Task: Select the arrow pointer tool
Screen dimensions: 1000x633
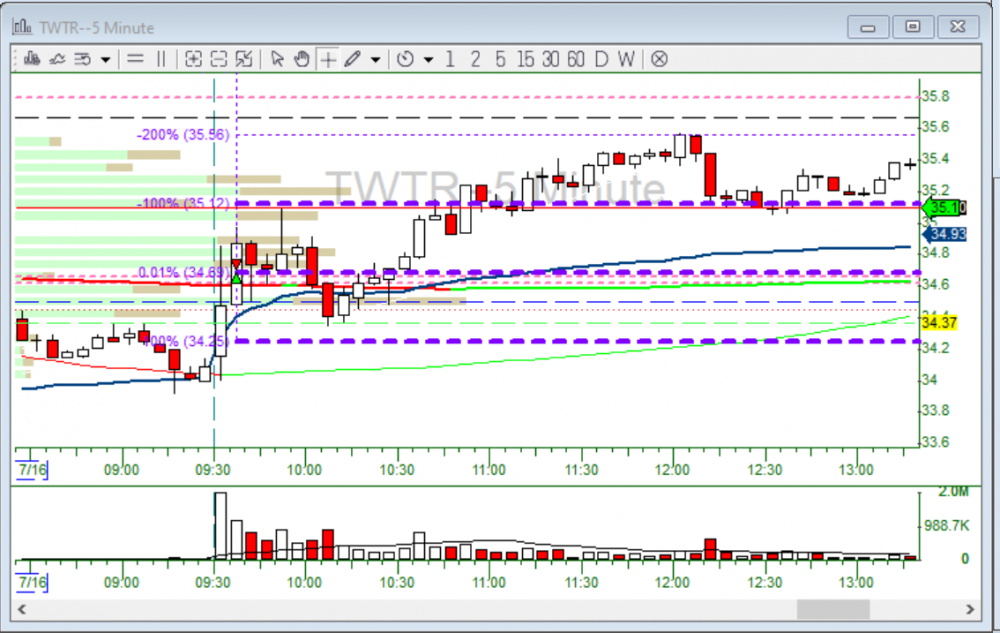Action: [278, 59]
